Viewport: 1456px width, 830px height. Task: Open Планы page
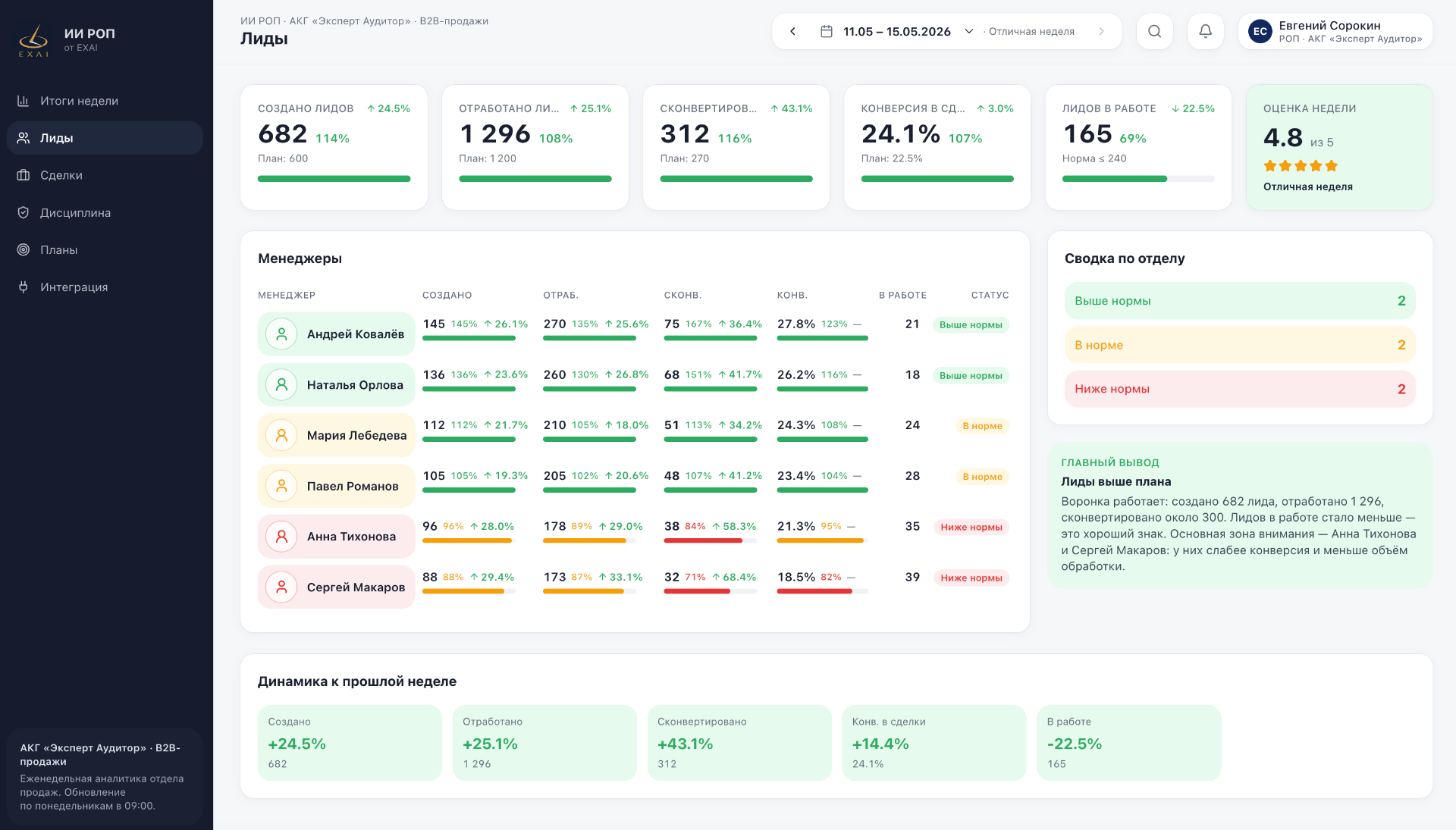[105, 249]
